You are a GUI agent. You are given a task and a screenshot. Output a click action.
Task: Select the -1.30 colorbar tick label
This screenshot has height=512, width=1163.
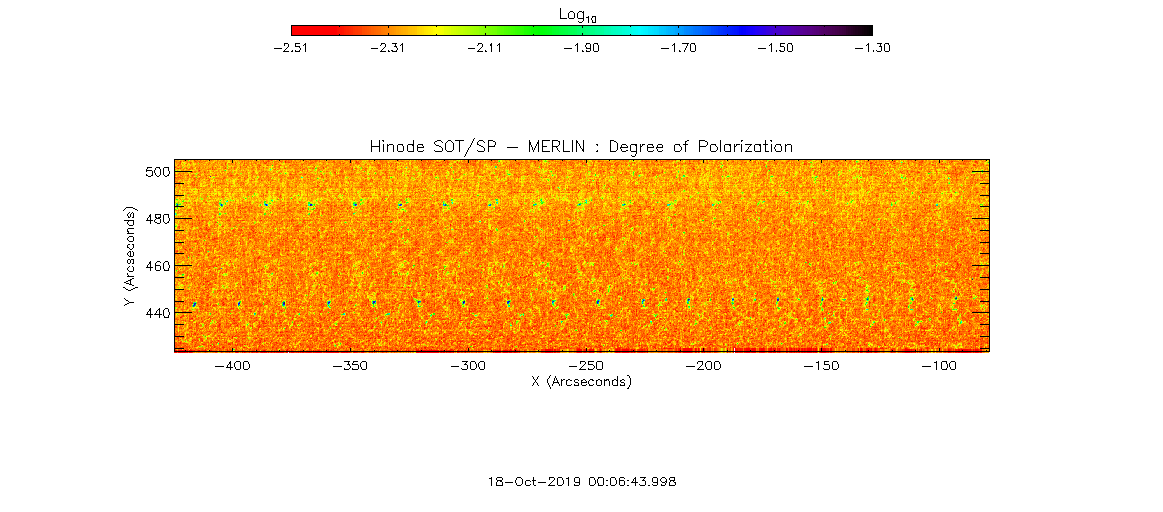coord(872,47)
